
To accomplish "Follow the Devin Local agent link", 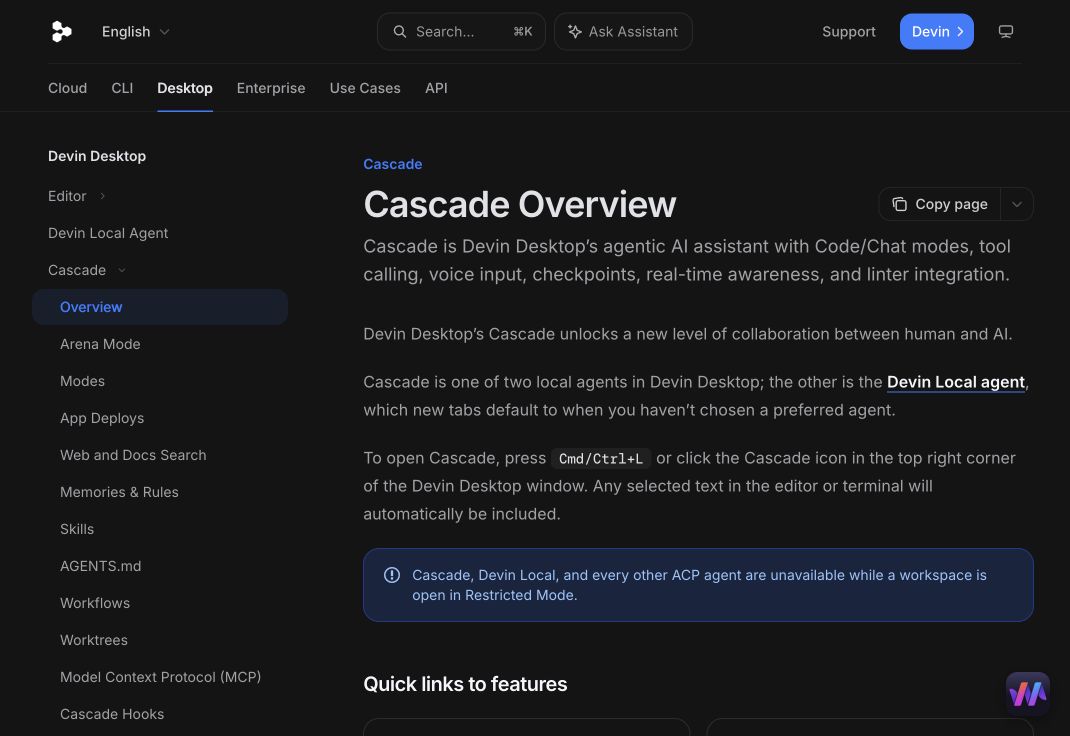I will [x=955, y=382].
